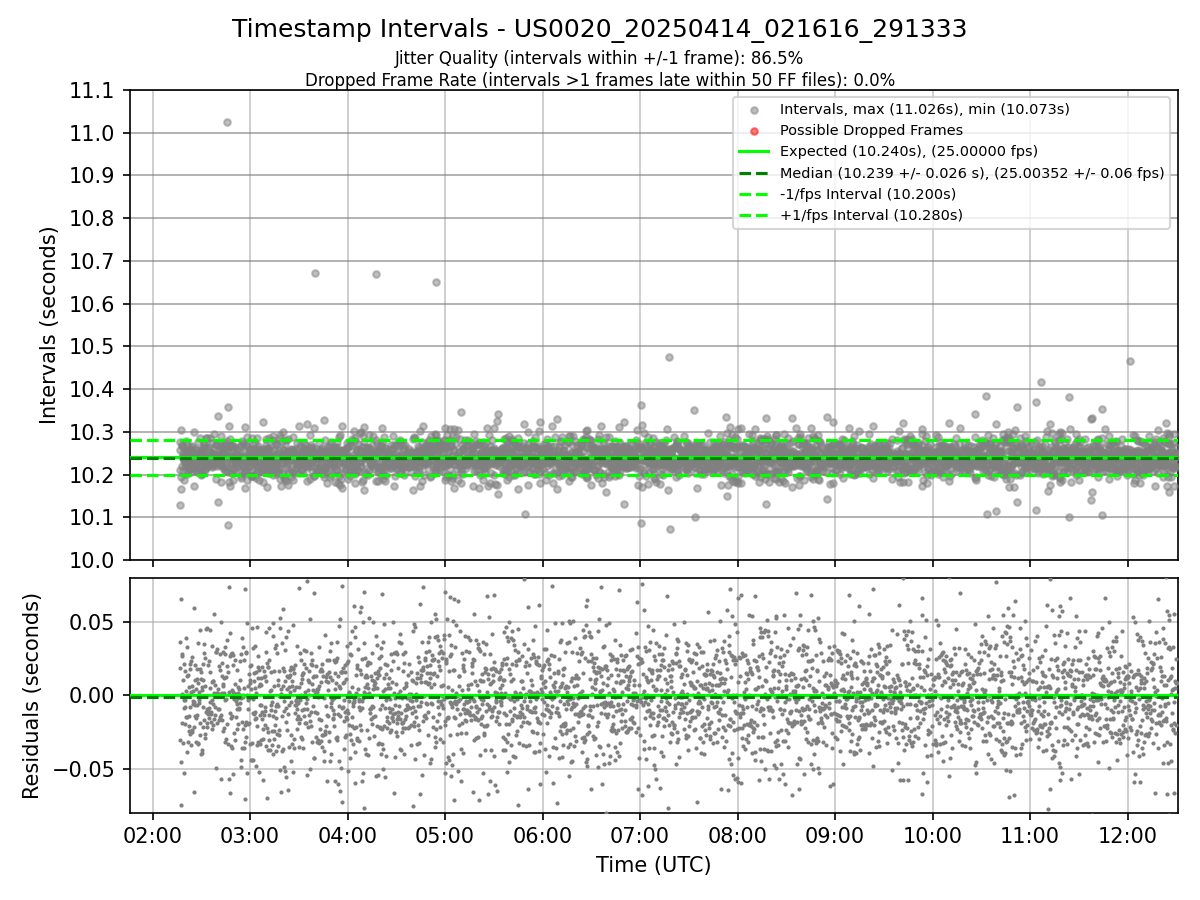Click the dark green dashed Median line sample
Screen dimensions: 1200x900
[755, 173]
